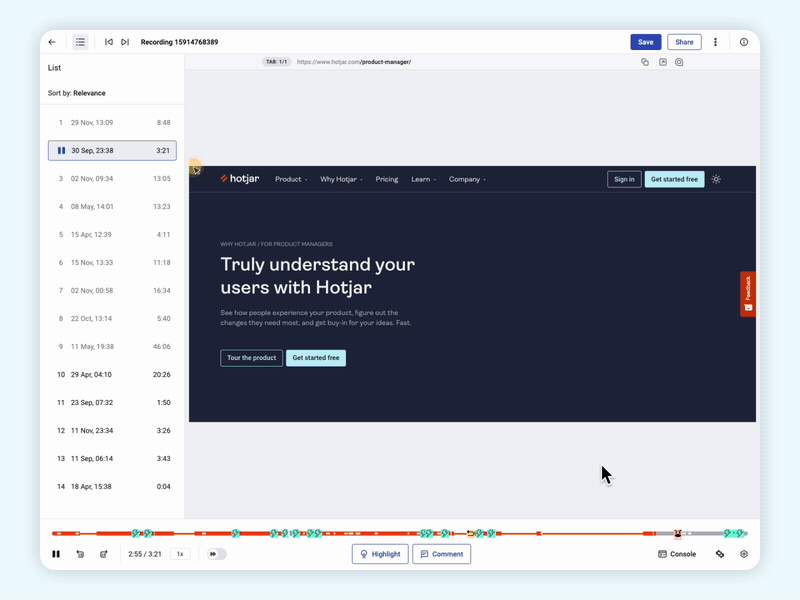Click the Hotjar logo in recorded page
Image resolution: width=800 pixels, height=600 pixels.
click(240, 179)
